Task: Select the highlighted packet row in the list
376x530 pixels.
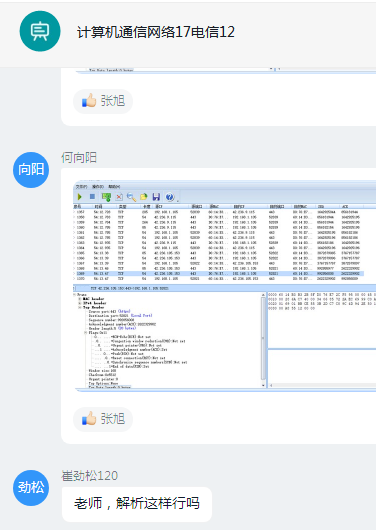Action: pyautogui.click(x=219, y=273)
